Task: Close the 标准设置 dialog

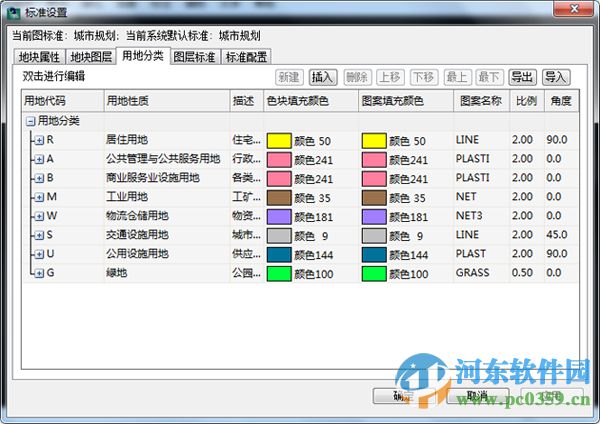Action: (x=574, y=8)
